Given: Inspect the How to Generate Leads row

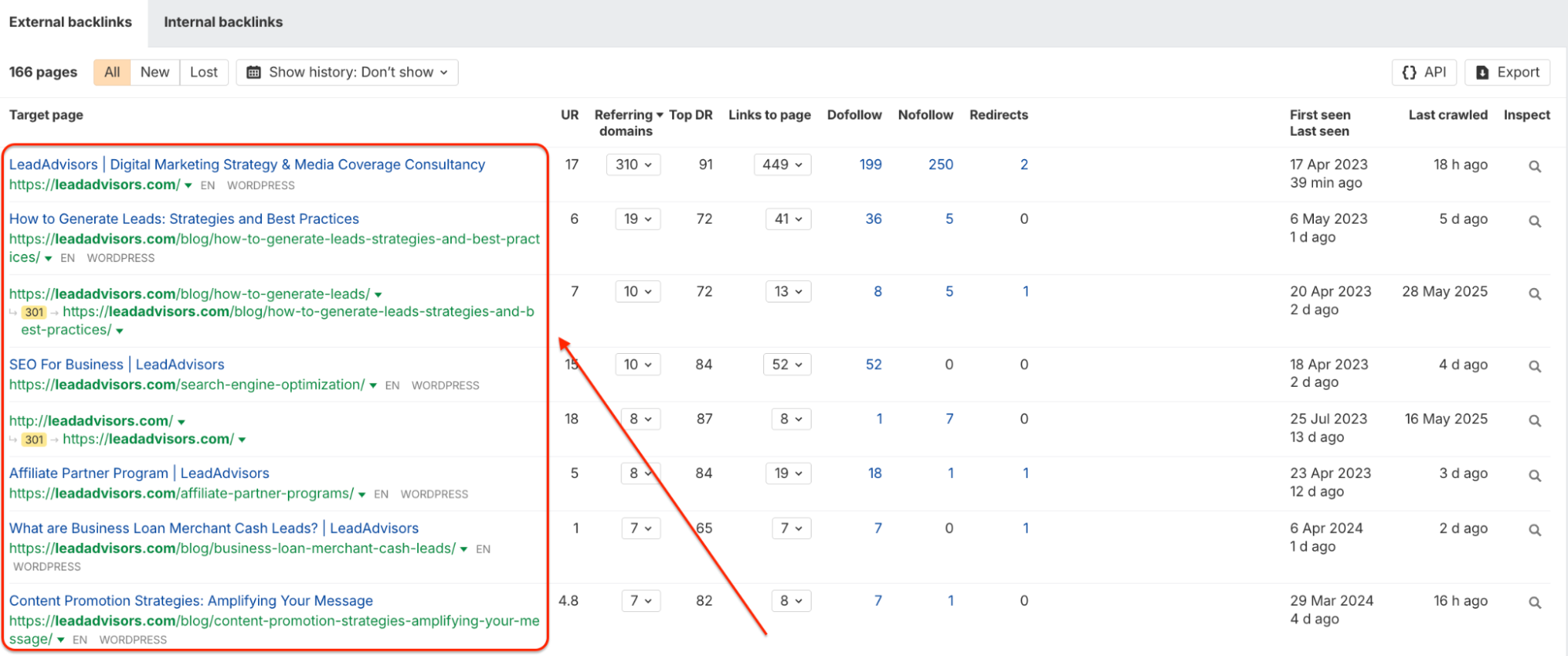Looking at the screenshot, I should point(1534,221).
